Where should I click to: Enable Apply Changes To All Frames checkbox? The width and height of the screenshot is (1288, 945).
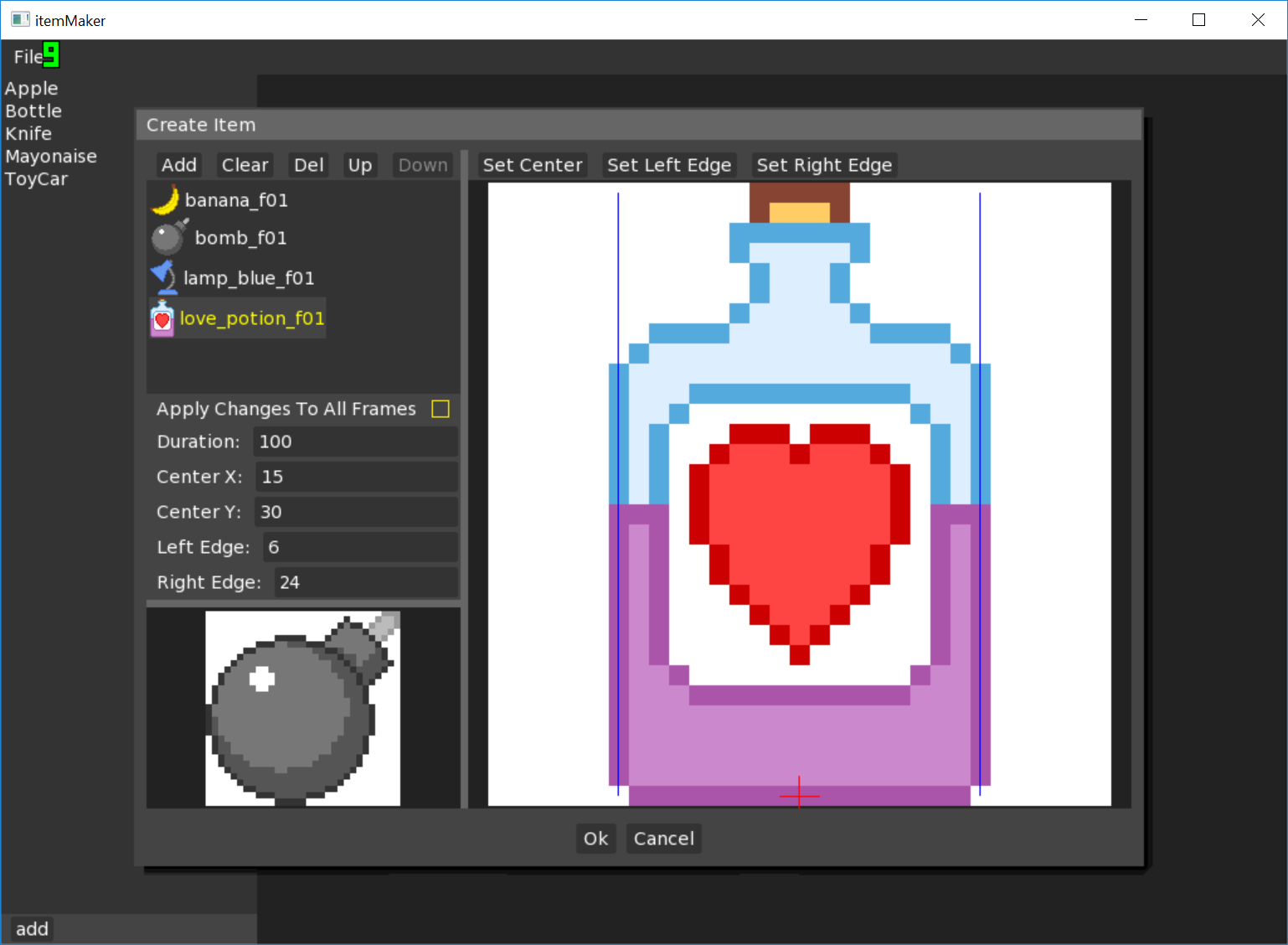440,409
